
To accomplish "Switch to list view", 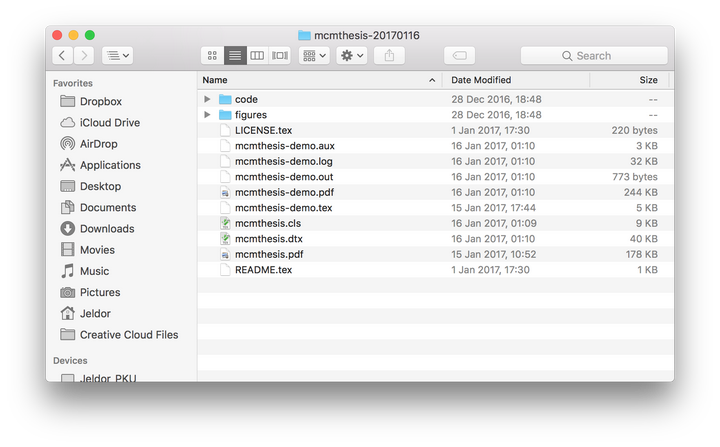I will pos(235,56).
